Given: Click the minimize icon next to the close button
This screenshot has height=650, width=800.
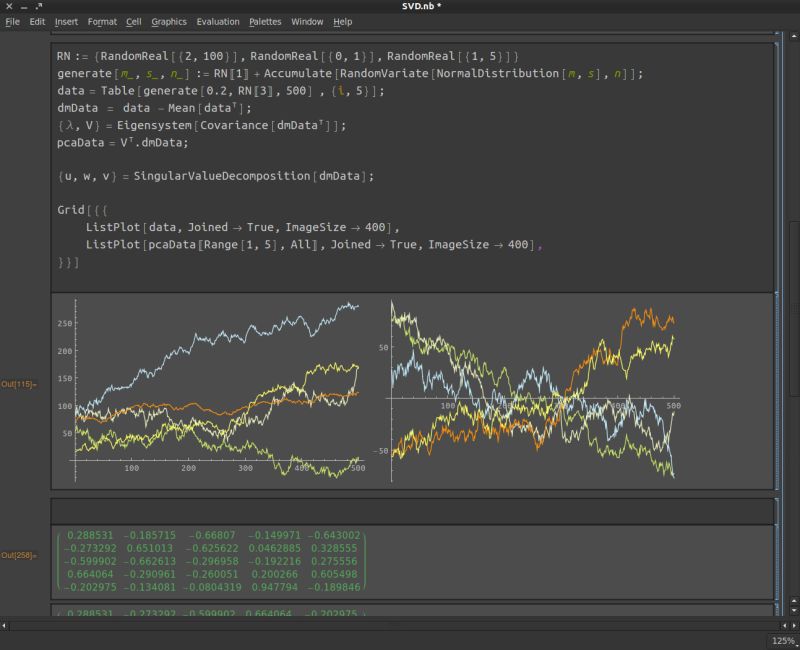Looking at the screenshot, I should 25,6.
